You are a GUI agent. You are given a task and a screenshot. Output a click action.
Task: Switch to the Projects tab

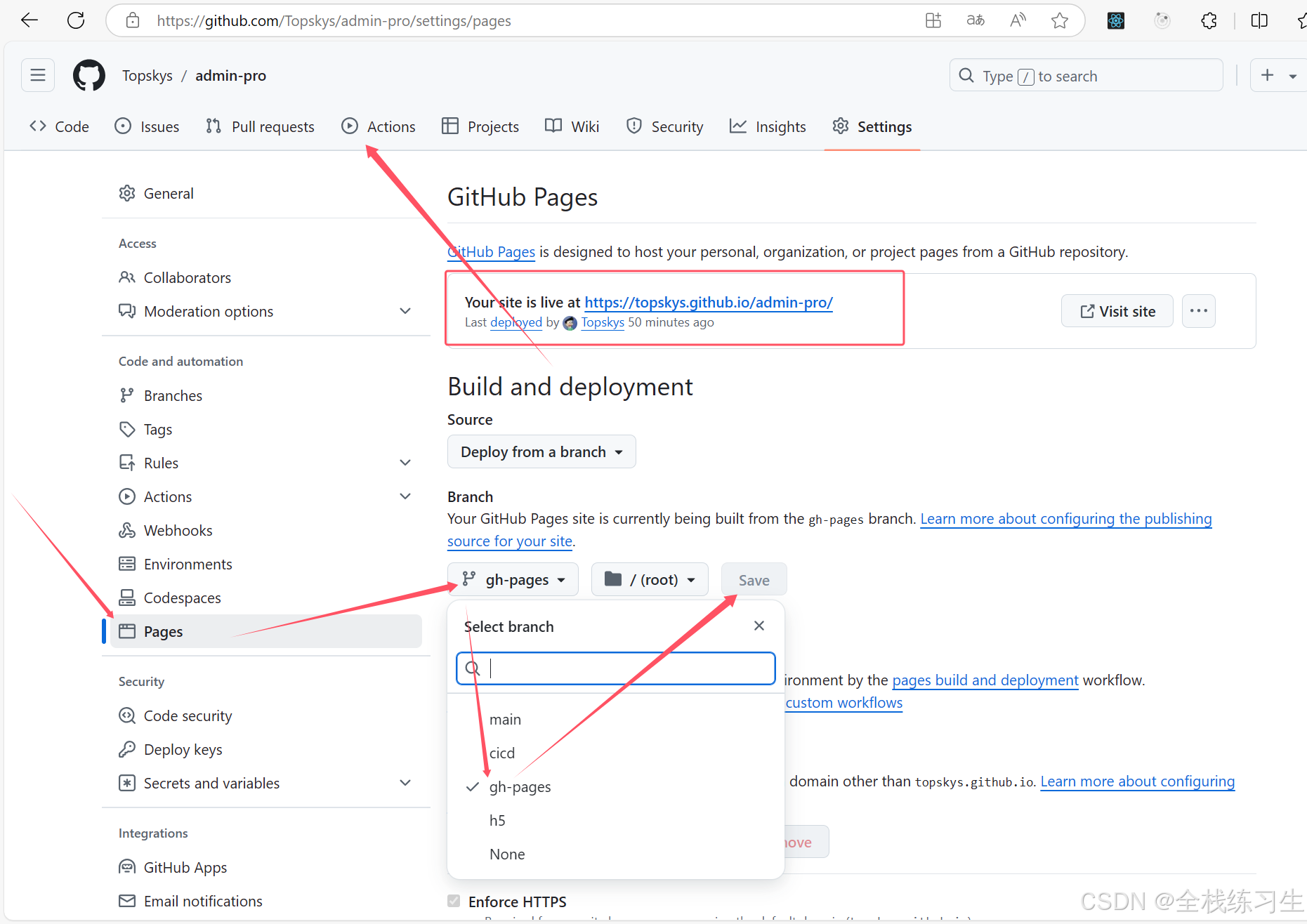coord(480,126)
